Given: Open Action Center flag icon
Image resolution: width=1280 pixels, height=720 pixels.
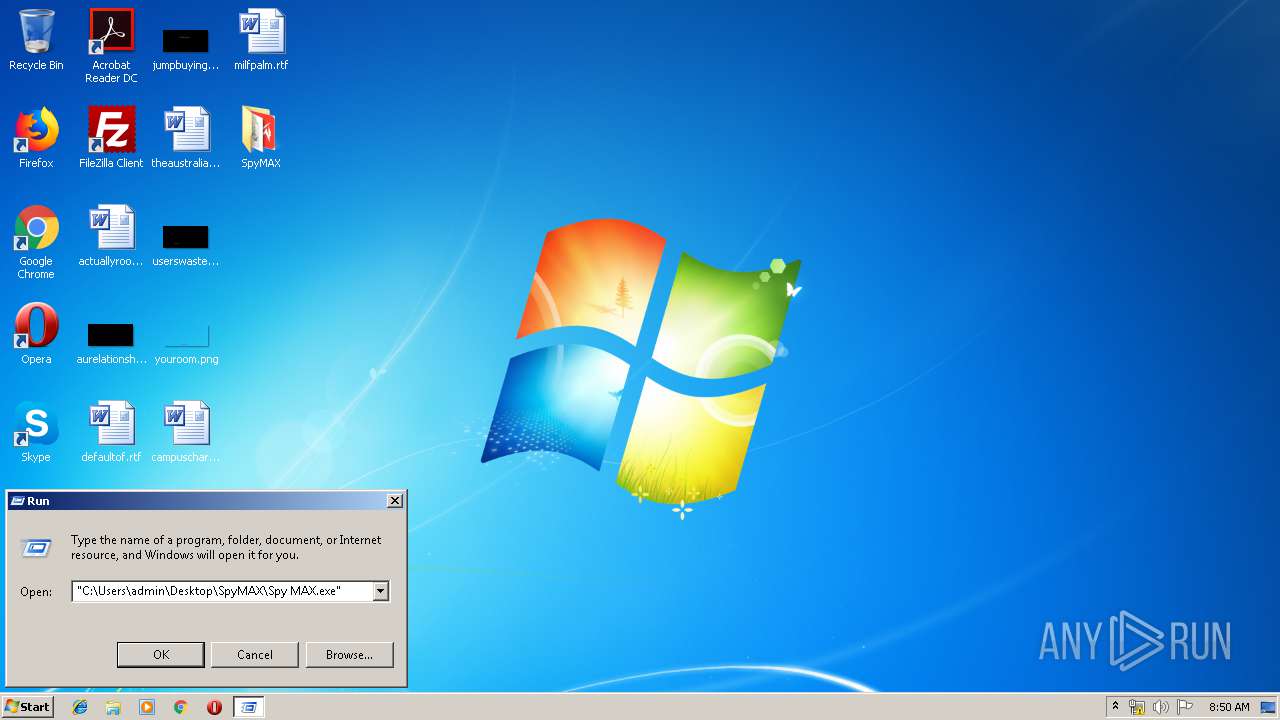Looking at the screenshot, I should [x=1185, y=707].
